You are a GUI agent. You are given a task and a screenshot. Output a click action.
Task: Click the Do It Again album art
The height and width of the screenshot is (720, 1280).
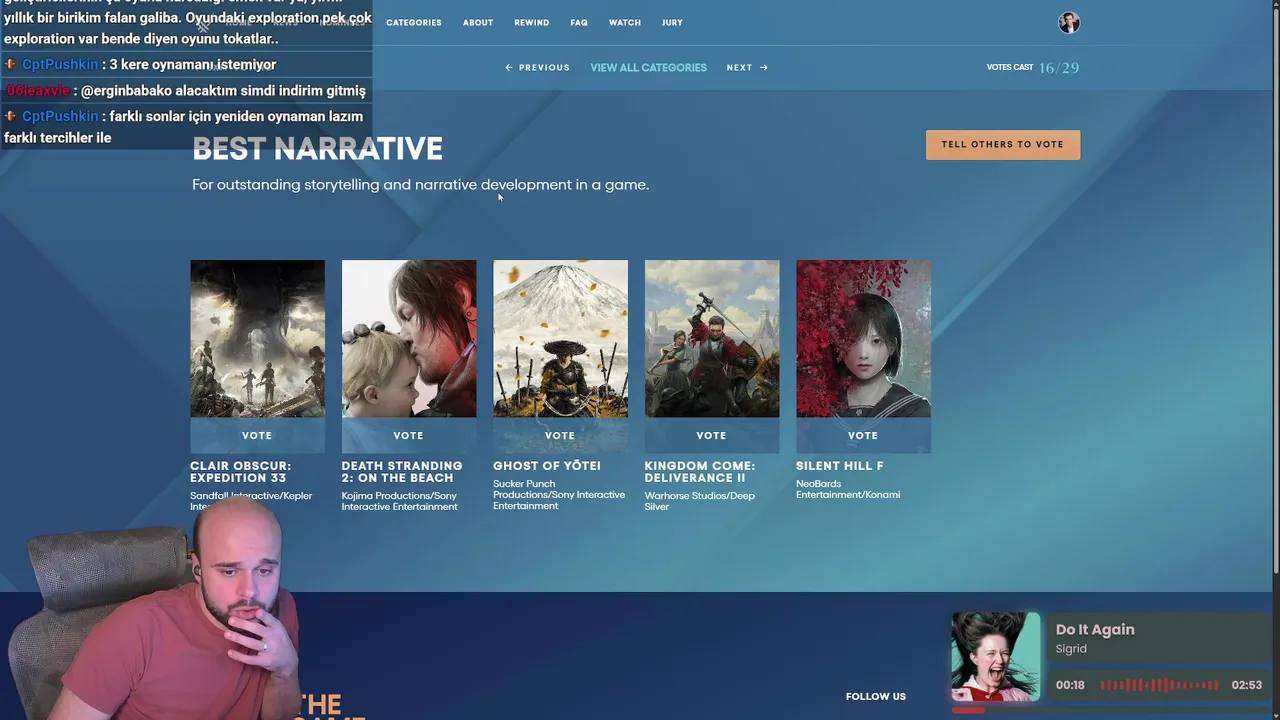995,657
